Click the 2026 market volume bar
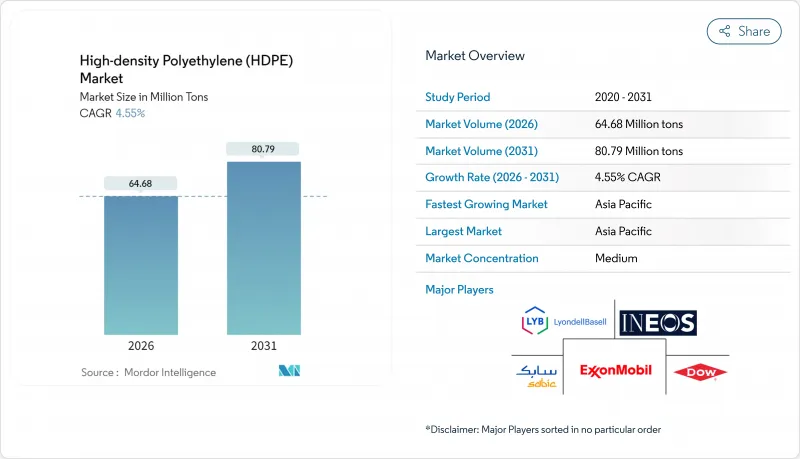Screen dimensions: 800x459 (x=141, y=265)
